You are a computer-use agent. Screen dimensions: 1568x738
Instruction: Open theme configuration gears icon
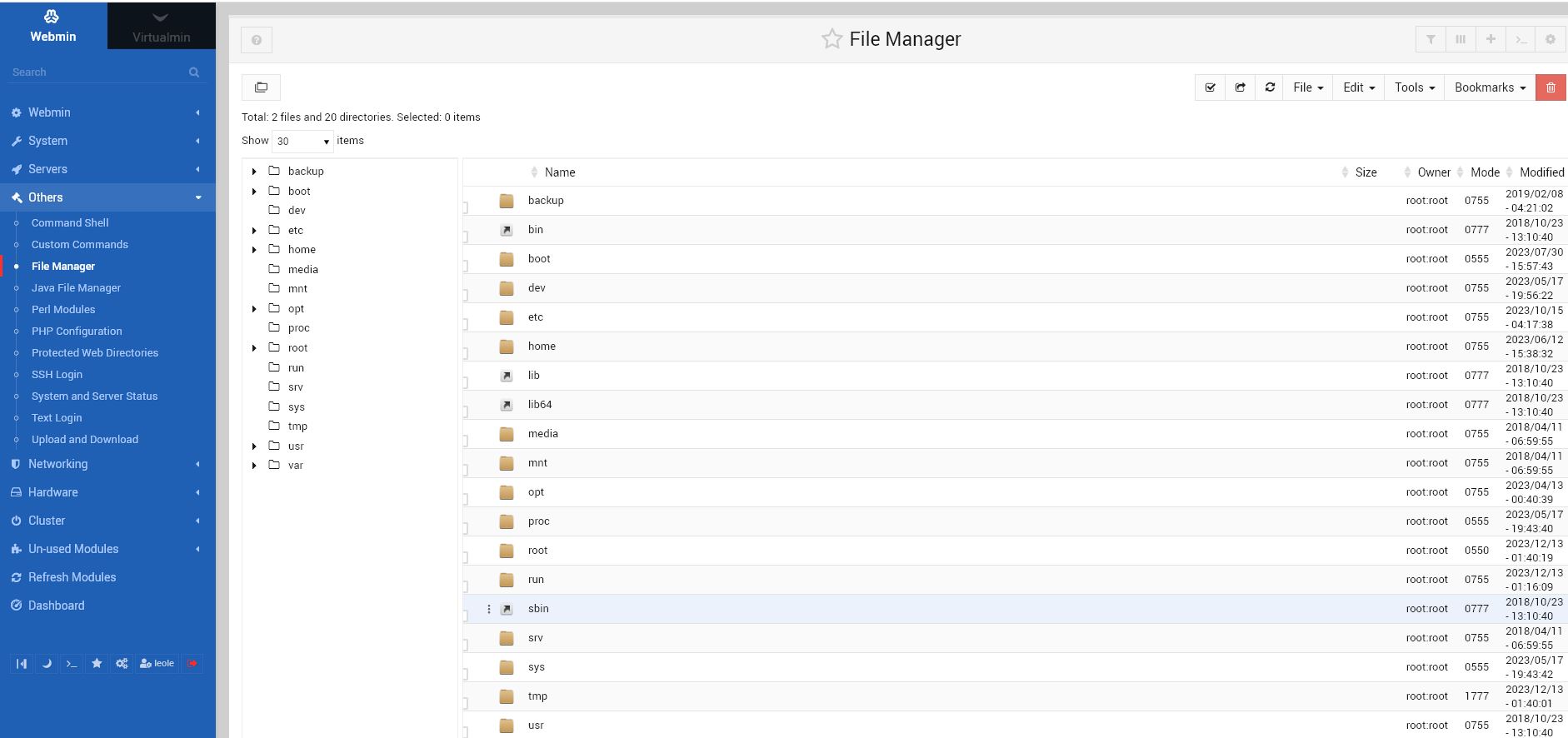(122, 663)
